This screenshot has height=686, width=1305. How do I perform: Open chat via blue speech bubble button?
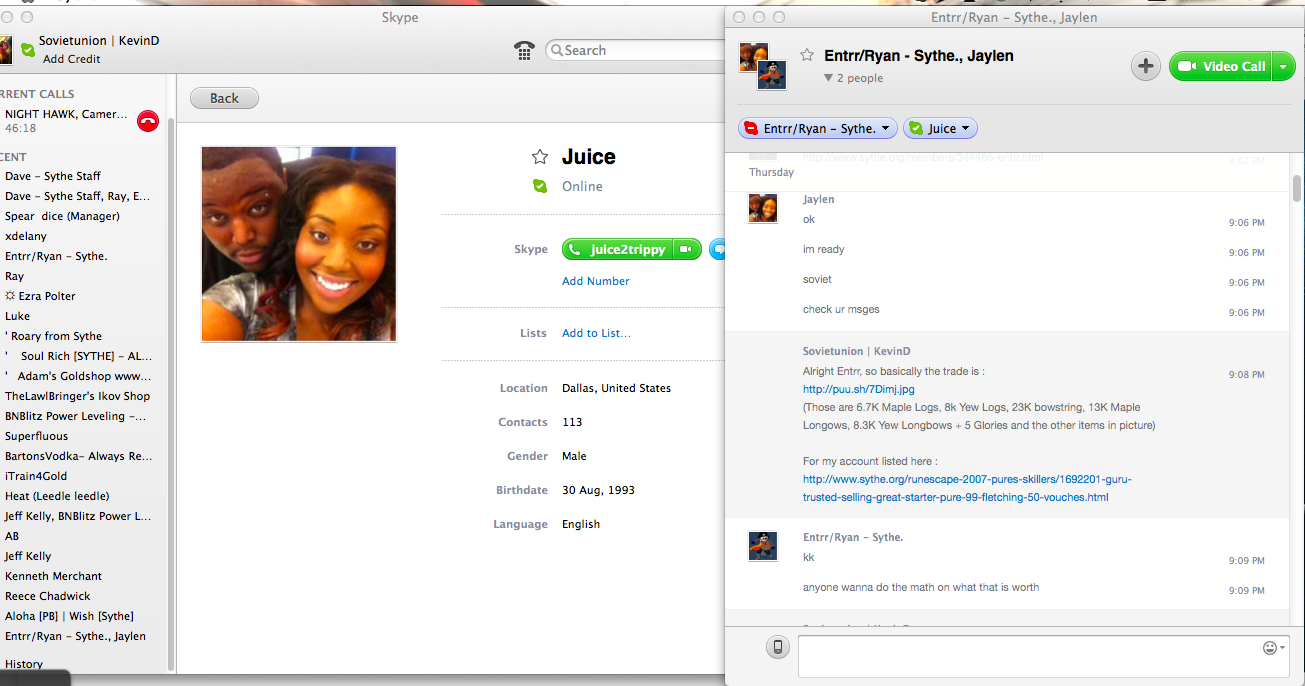point(717,250)
